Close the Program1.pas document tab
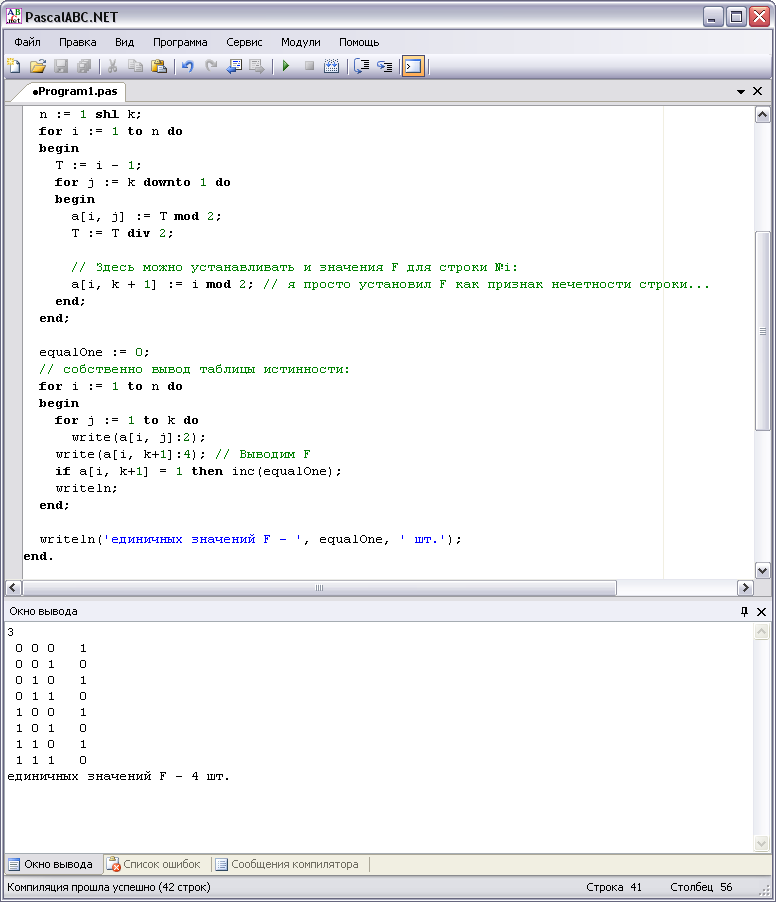Screen dimensions: 776x902 758,91
